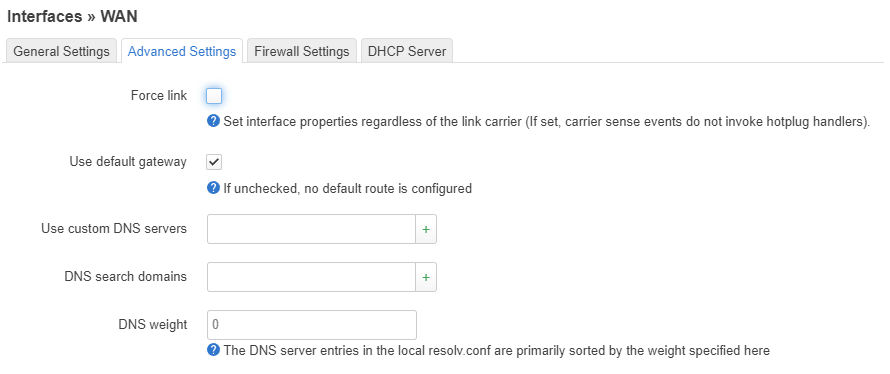890x374 pixels.
Task: Open the Firewall Settings tab
Action: coord(301,51)
